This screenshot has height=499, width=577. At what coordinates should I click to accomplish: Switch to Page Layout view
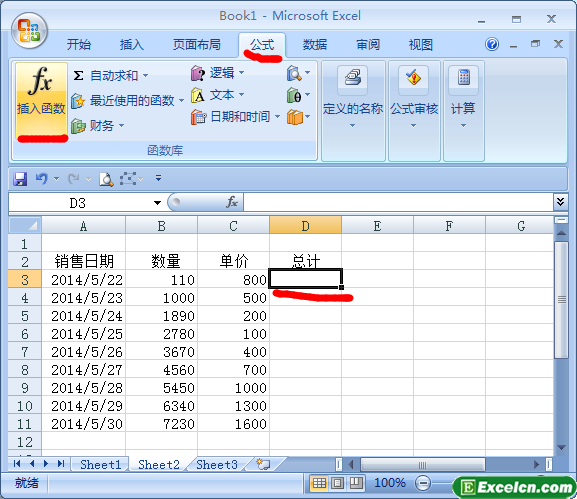337,483
